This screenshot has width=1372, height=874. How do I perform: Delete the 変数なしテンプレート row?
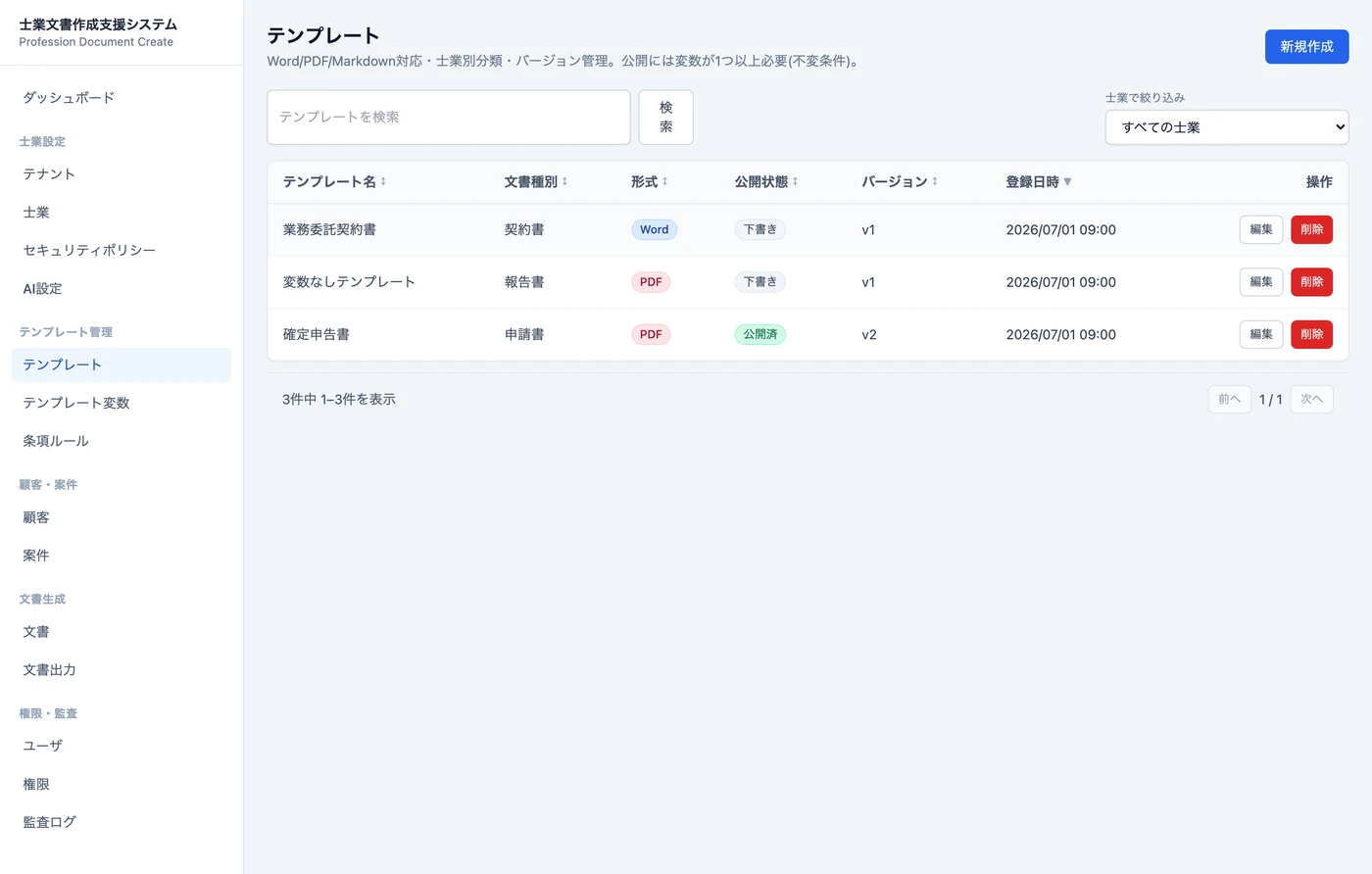click(x=1311, y=282)
